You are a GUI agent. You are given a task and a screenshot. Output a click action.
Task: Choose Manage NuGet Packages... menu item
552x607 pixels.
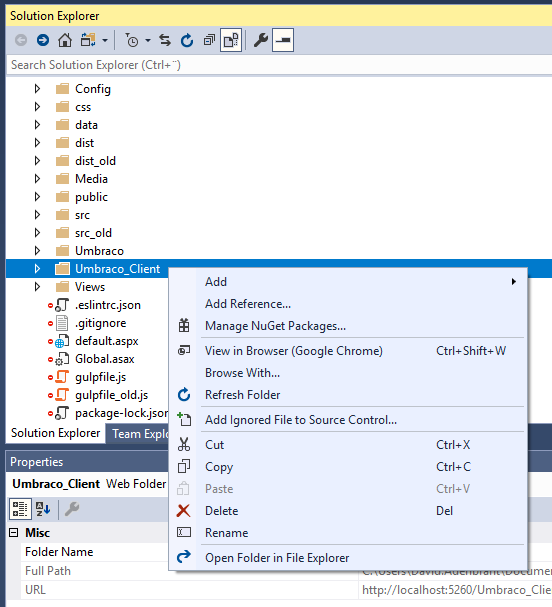click(348, 326)
